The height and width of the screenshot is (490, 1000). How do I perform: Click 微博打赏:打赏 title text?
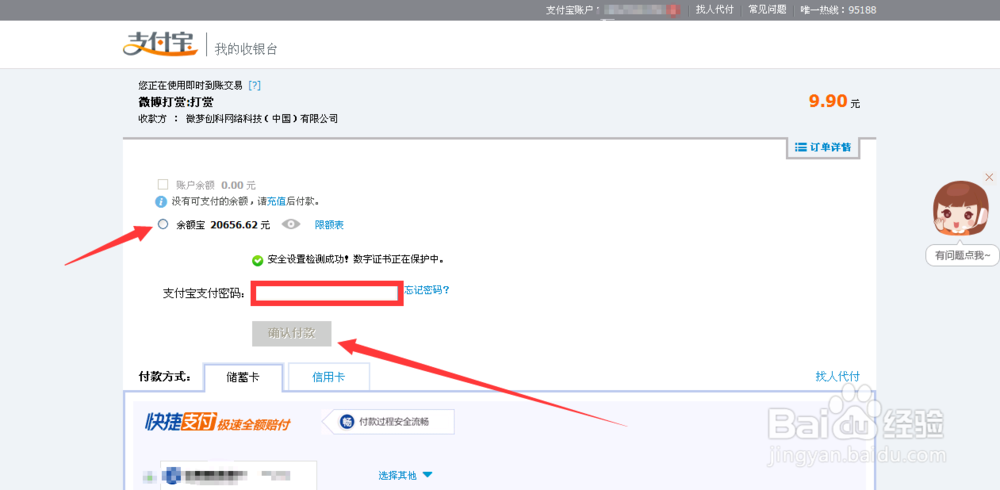[x=176, y=102]
